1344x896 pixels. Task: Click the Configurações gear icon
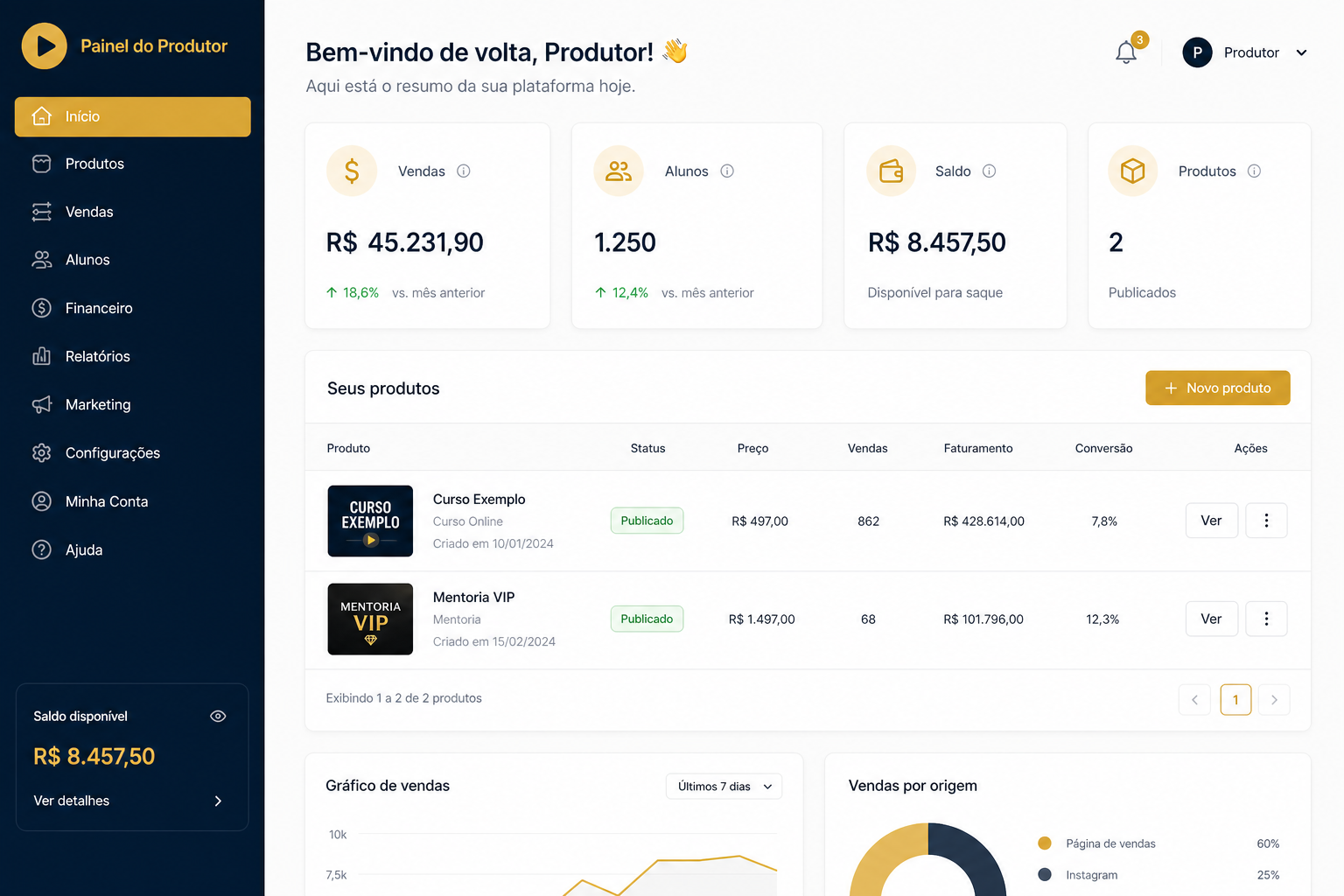click(41, 452)
